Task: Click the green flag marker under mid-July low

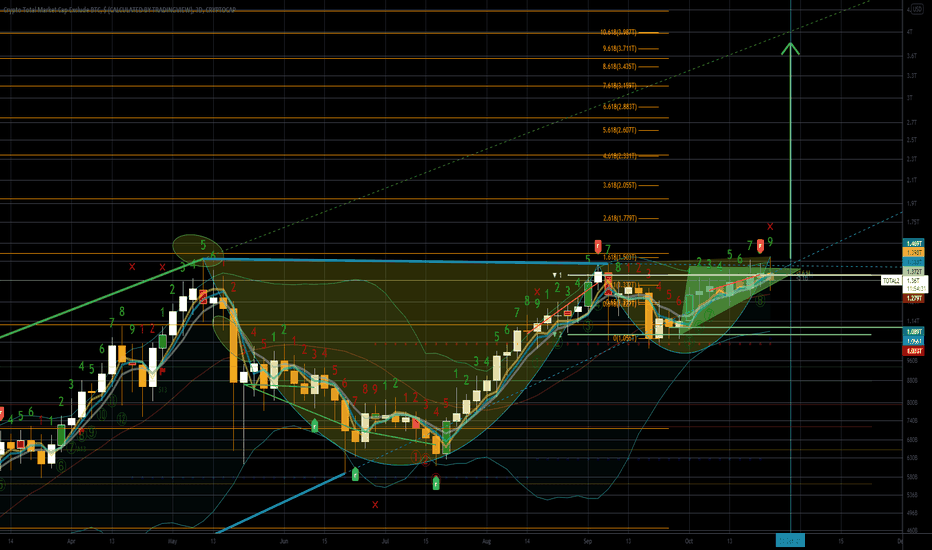Action: tap(436, 483)
